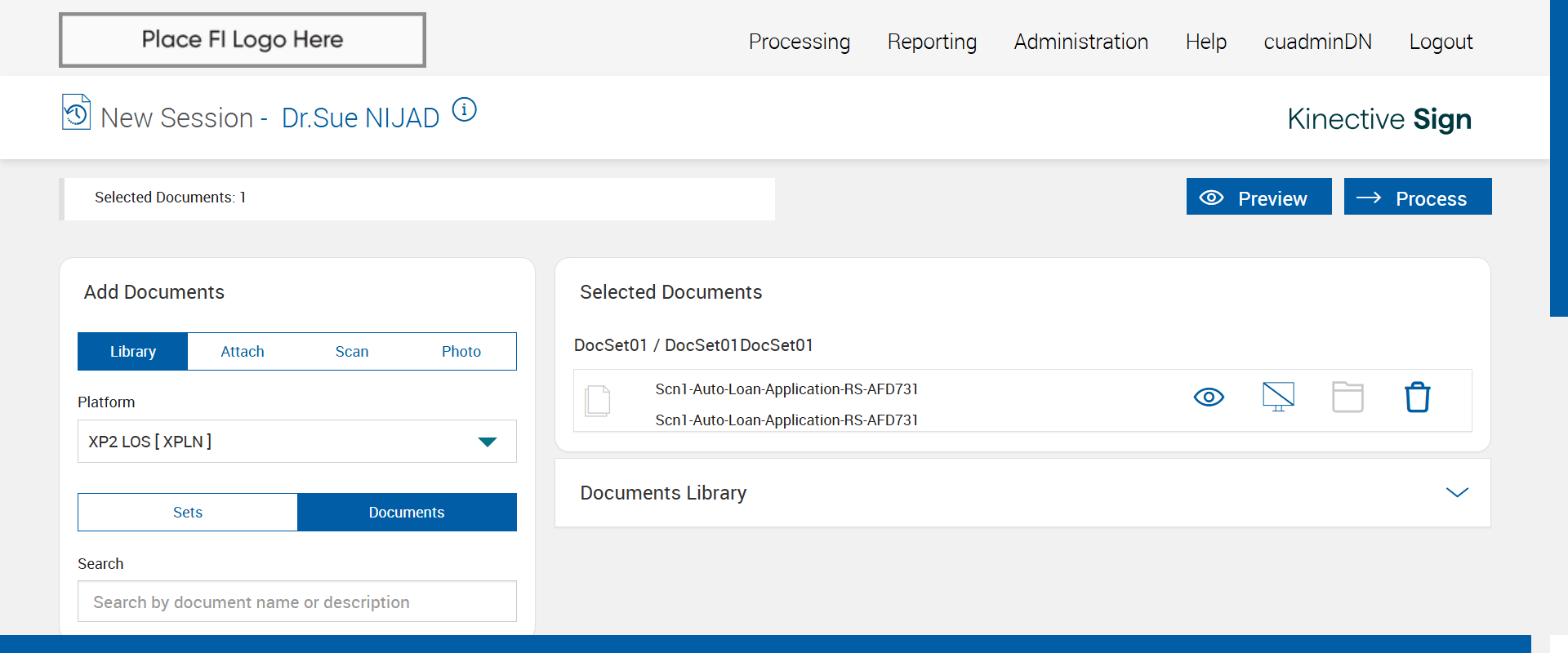This screenshot has height=653, width=1568.
Task: Select the Scan tab
Action: (x=352, y=352)
